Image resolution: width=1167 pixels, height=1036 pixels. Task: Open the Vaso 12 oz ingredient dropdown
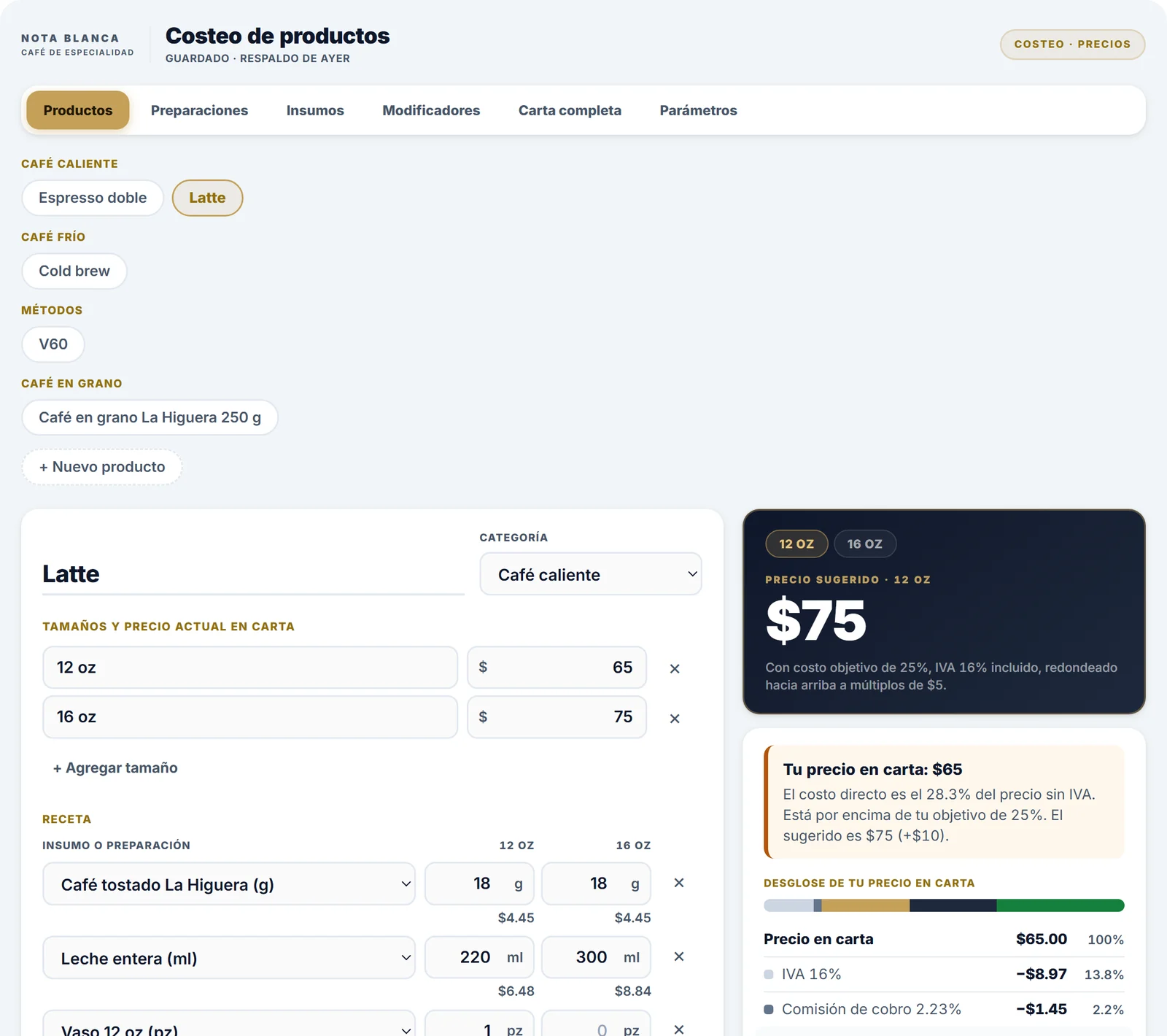click(229, 1024)
